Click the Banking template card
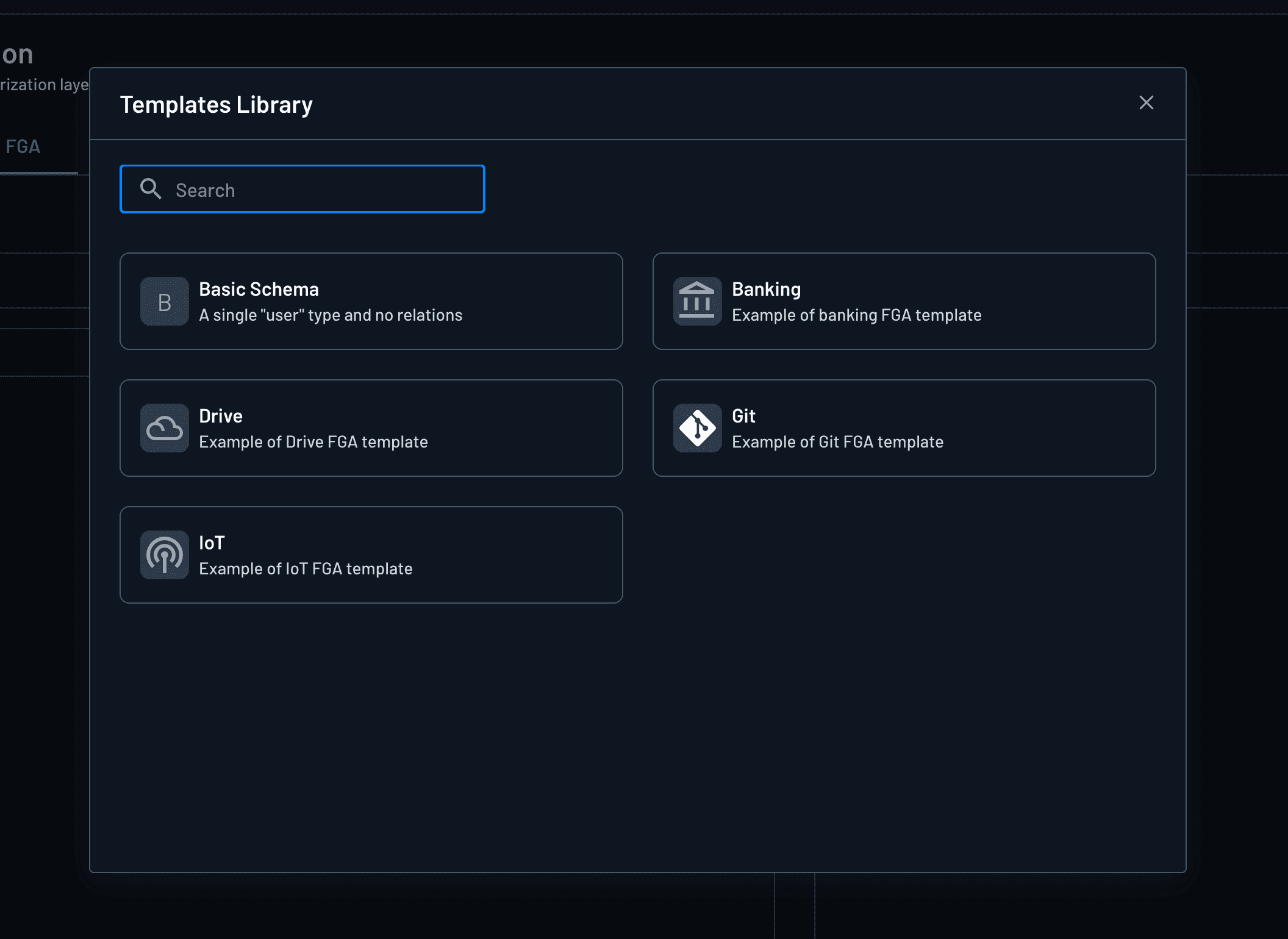Screen dimensions: 1288x939 (x=904, y=301)
